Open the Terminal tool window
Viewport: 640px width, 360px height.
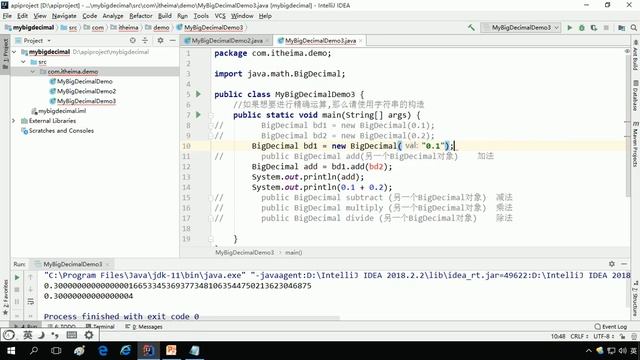pyautogui.click(x=100, y=327)
